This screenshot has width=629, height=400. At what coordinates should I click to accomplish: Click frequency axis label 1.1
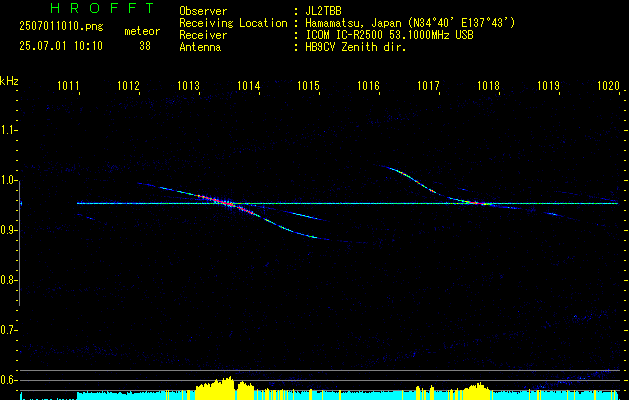(x=8, y=130)
